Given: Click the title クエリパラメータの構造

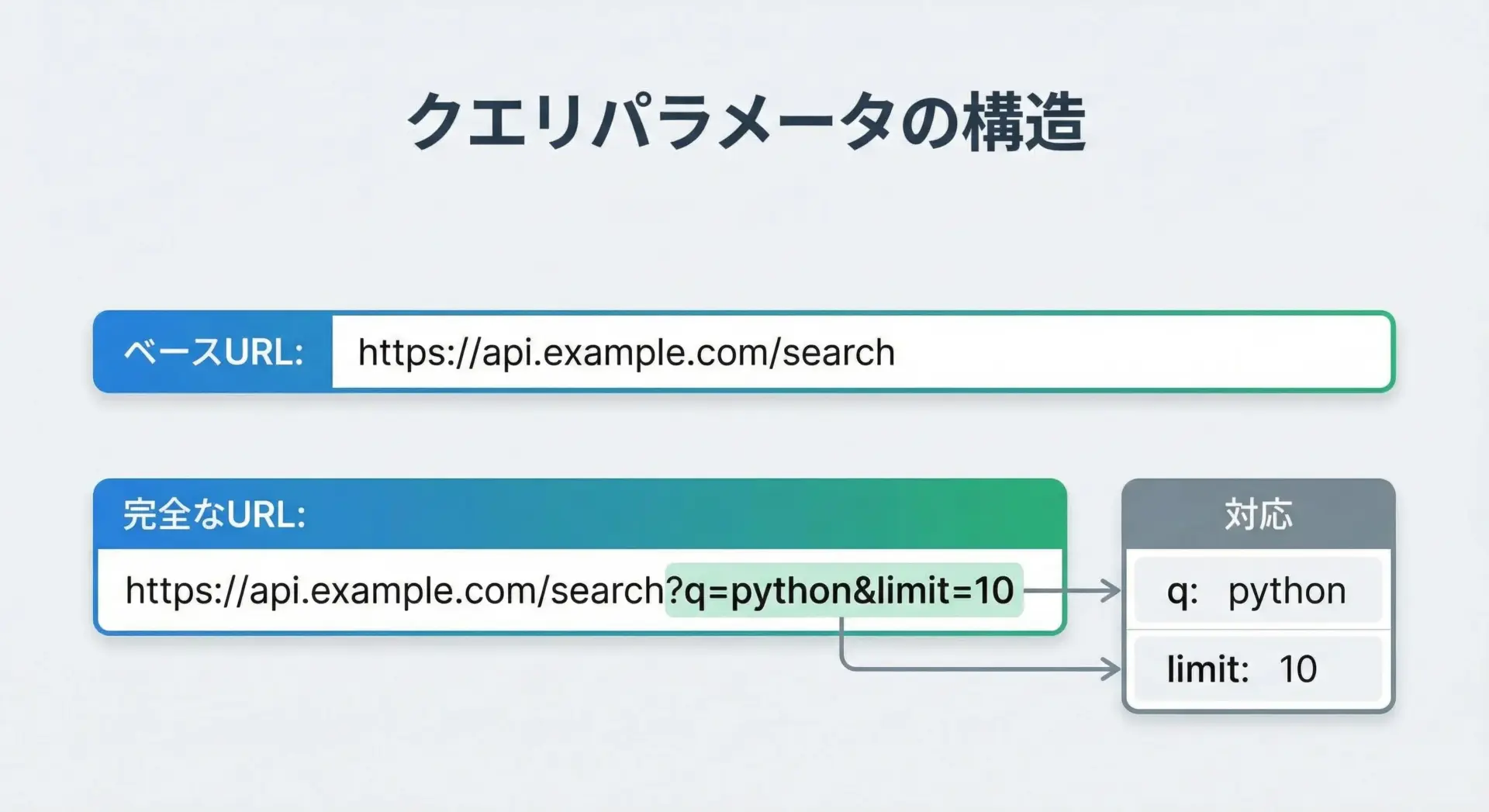Looking at the screenshot, I should point(744,123).
